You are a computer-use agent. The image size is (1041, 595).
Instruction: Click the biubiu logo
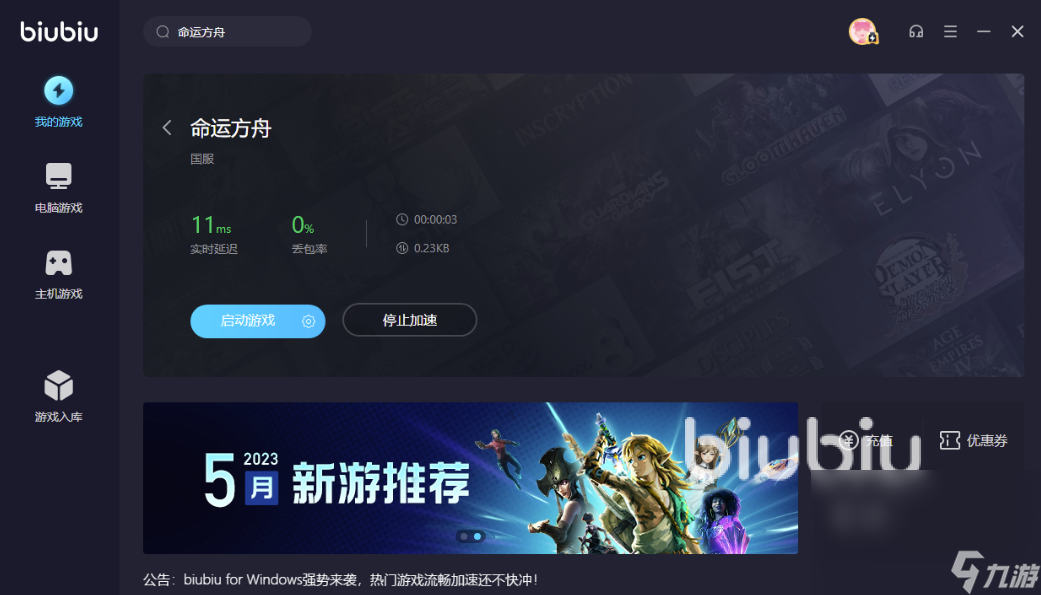[59, 31]
